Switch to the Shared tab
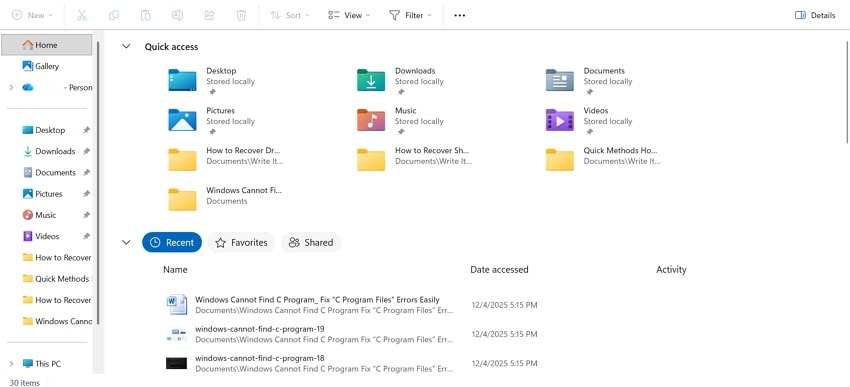 (x=311, y=242)
